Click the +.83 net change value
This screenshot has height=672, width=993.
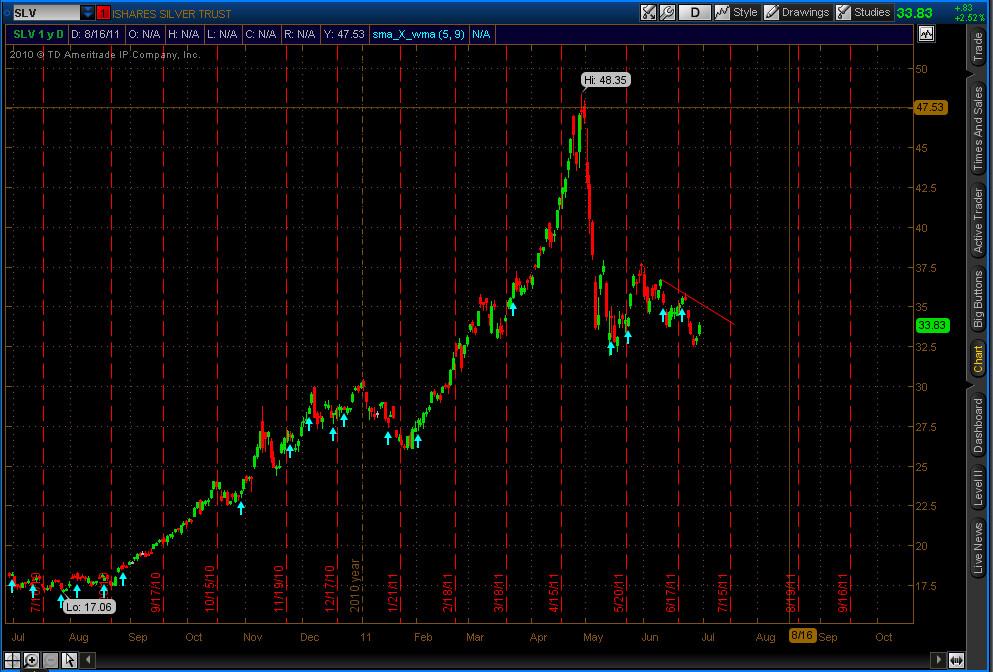tap(963, 8)
